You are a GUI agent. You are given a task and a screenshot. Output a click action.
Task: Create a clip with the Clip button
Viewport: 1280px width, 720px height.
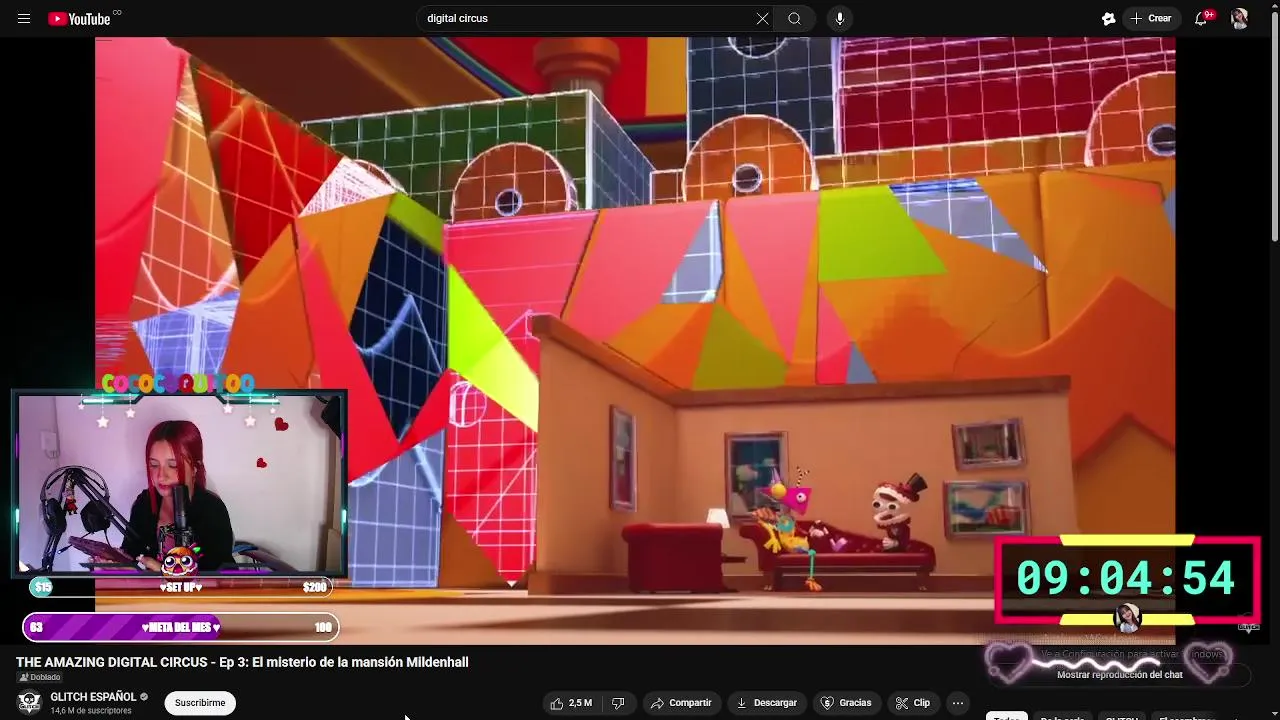coord(912,703)
